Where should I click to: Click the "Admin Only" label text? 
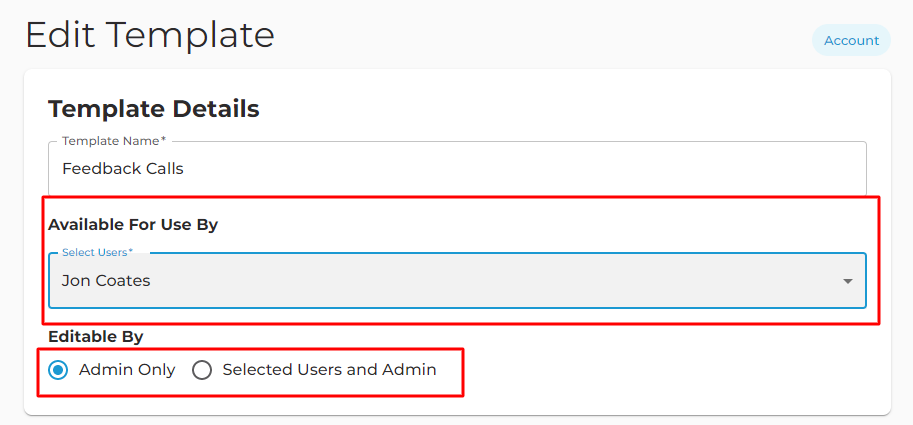point(127,370)
